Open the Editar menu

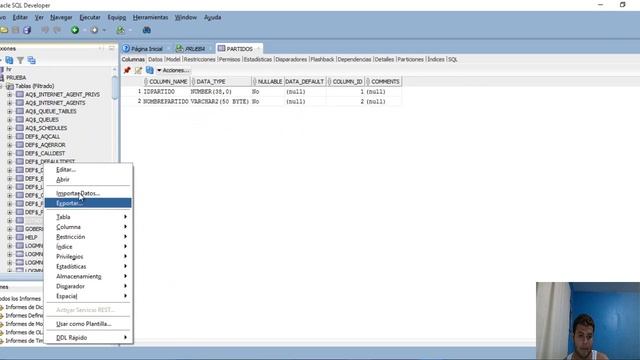pyautogui.click(x=20, y=17)
